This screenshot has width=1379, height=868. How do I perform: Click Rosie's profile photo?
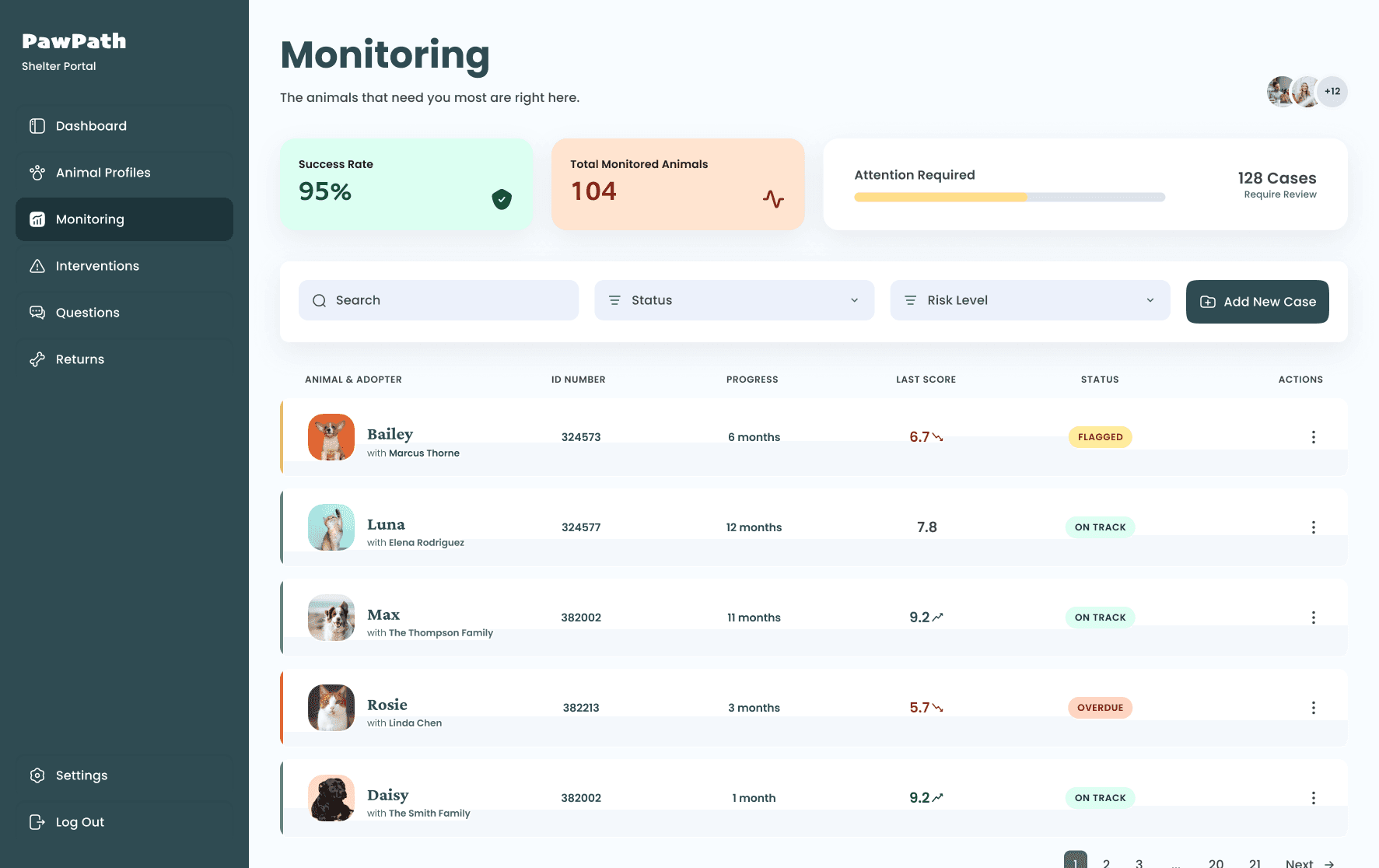(331, 708)
